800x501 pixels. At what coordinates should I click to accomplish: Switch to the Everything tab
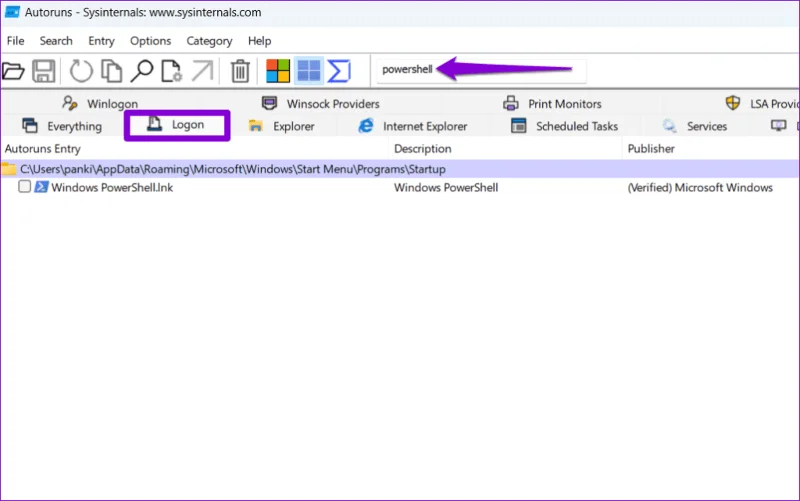62,126
